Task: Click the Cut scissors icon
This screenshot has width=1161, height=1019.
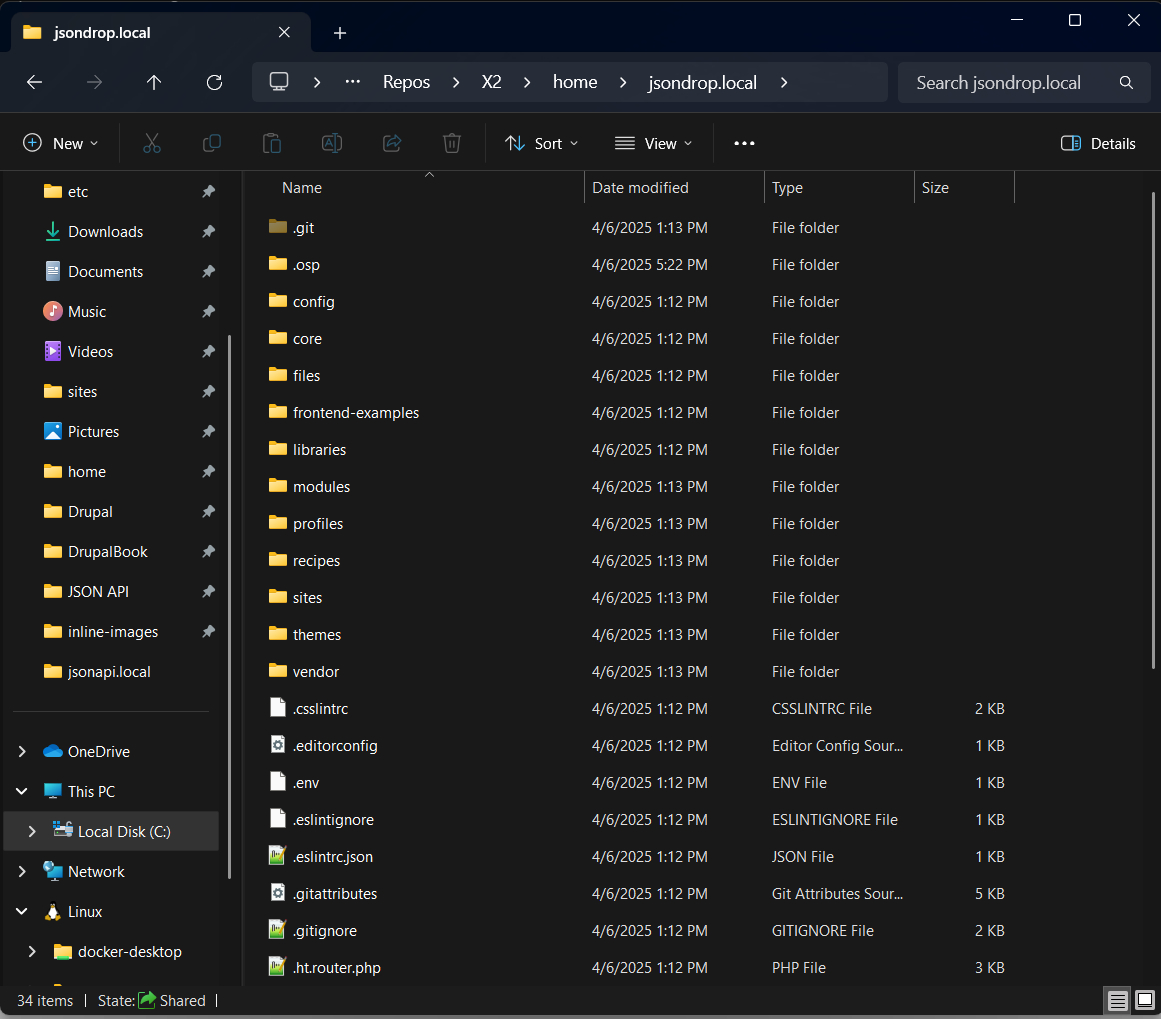Action: (152, 143)
